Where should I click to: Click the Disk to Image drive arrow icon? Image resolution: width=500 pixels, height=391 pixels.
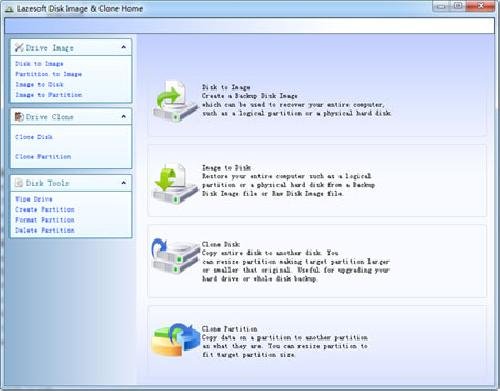[x=175, y=101]
